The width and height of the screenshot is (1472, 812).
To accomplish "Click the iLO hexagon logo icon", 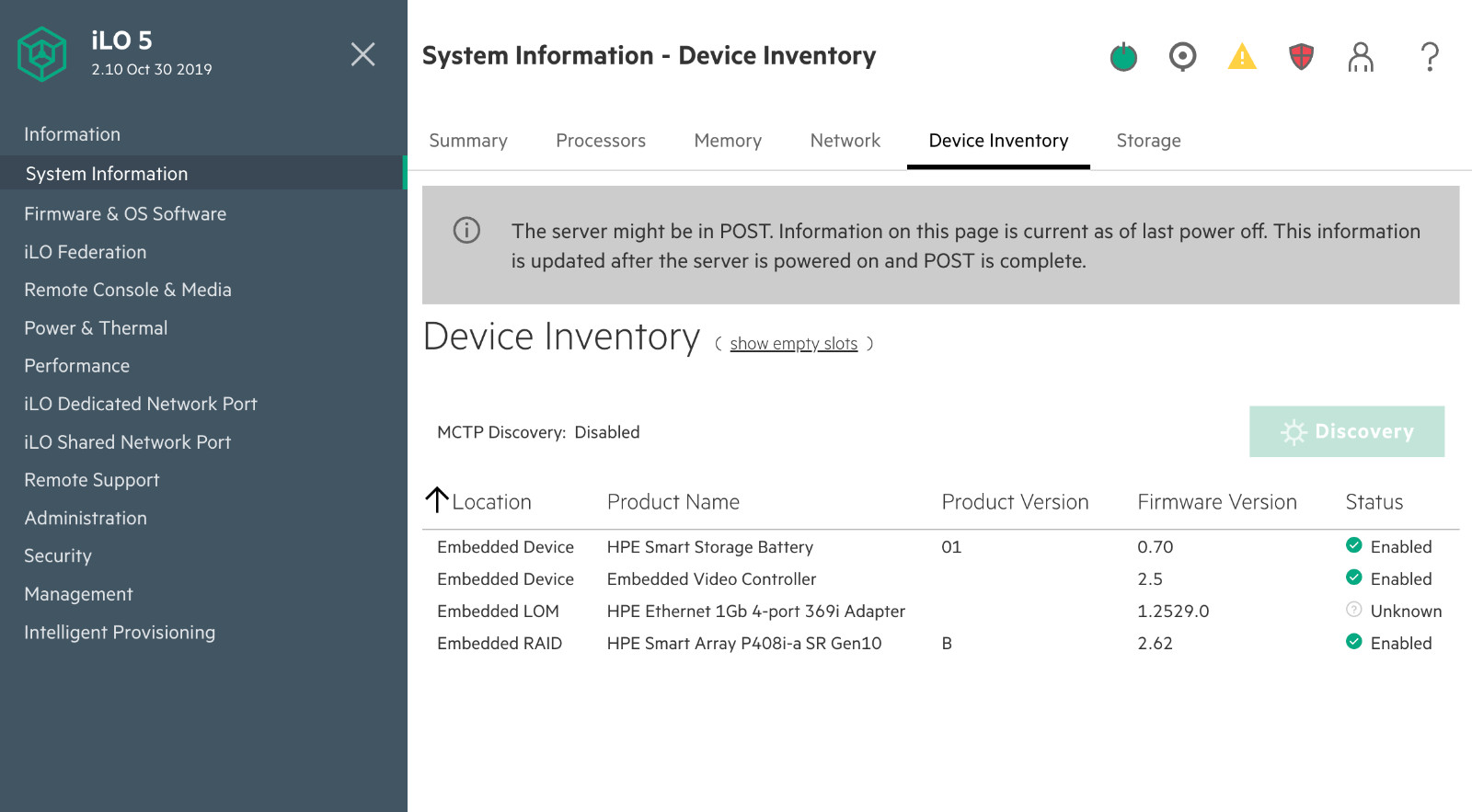I will 42,54.
